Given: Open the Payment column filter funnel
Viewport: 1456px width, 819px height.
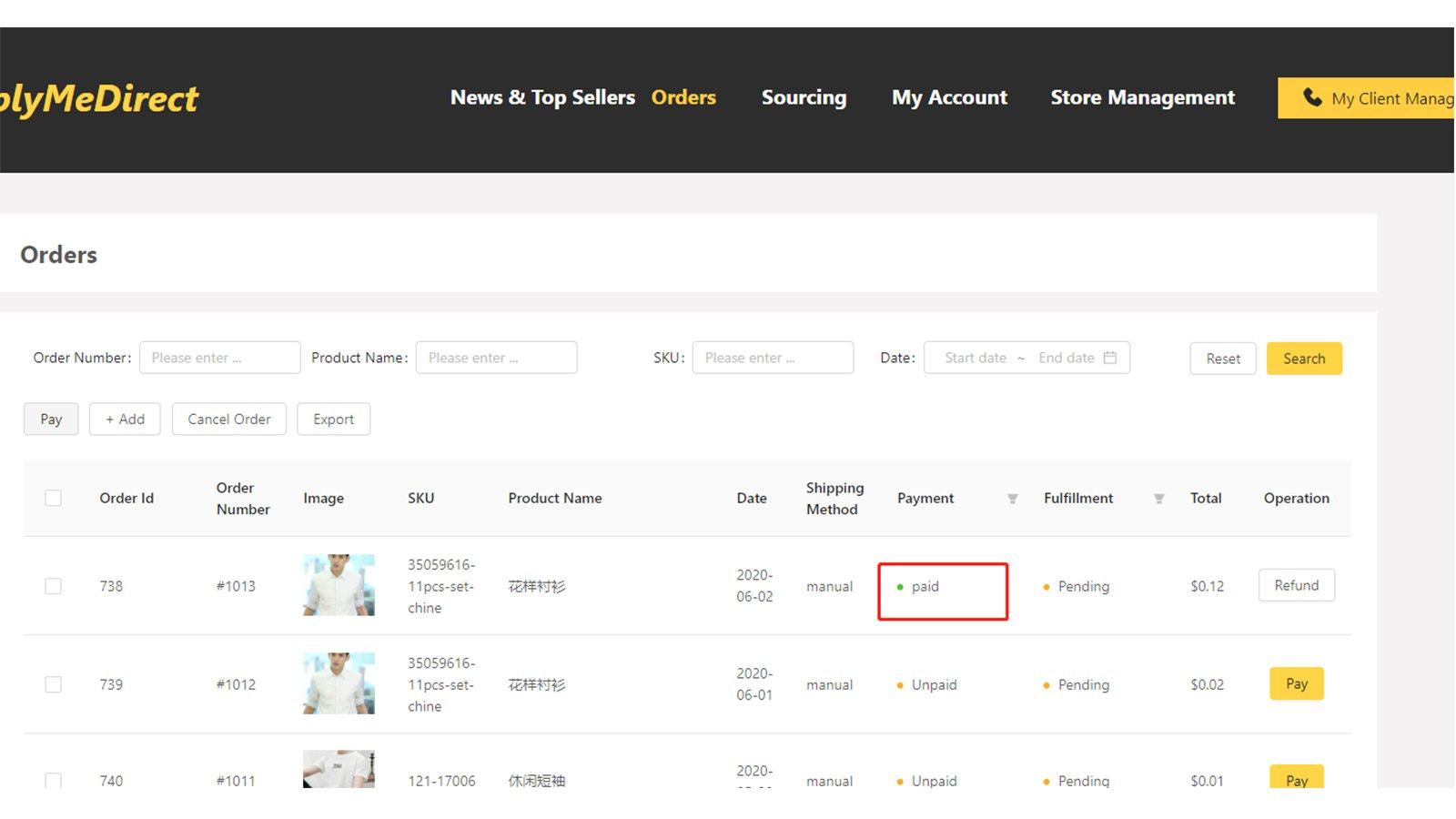Looking at the screenshot, I should tap(1012, 499).
